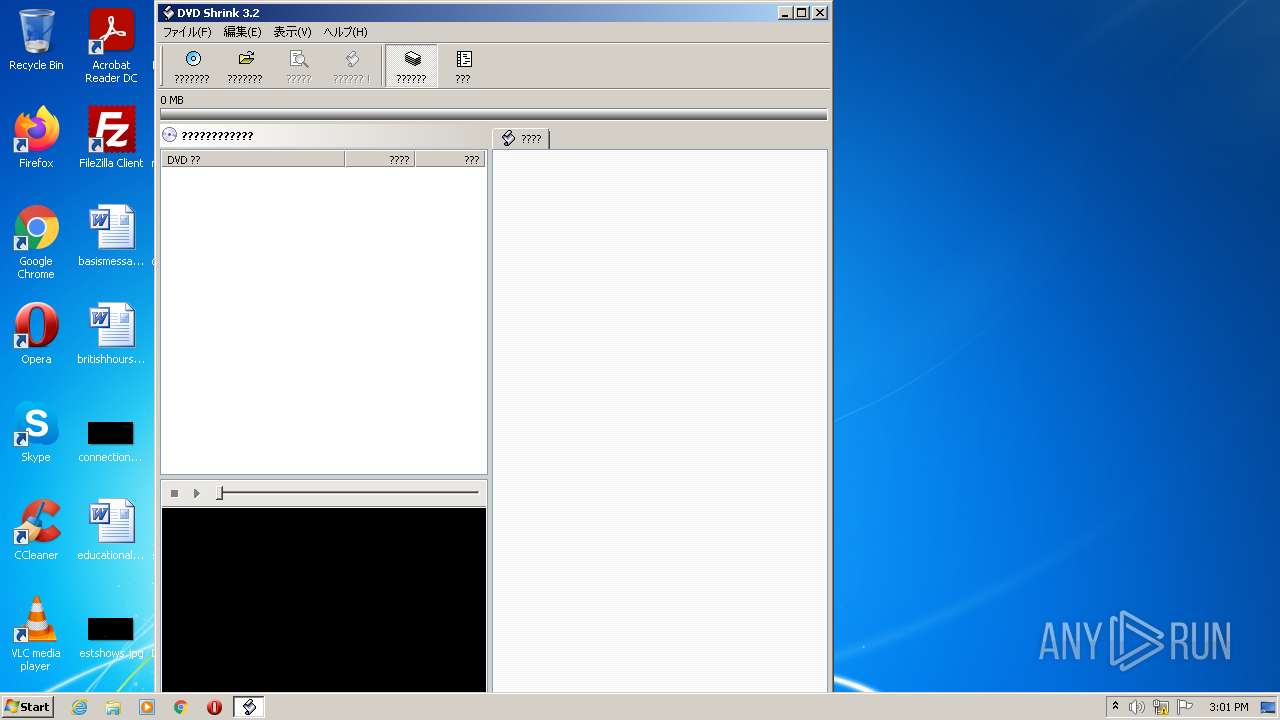Maximize the DVD Shrink window

click(801, 13)
